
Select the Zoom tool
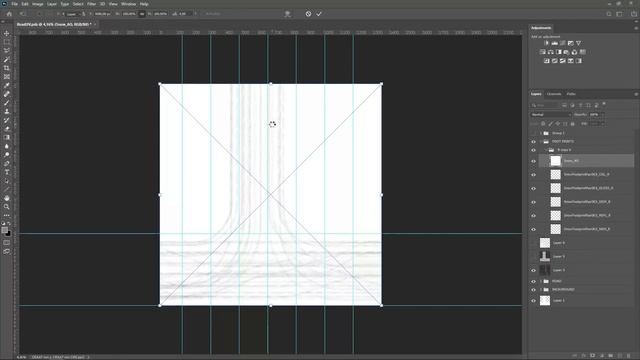point(7,207)
